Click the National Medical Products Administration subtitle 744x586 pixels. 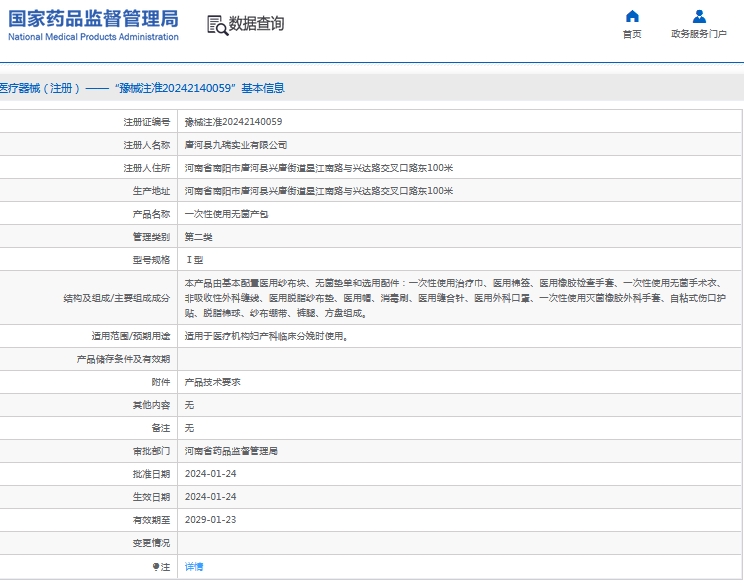93,37
